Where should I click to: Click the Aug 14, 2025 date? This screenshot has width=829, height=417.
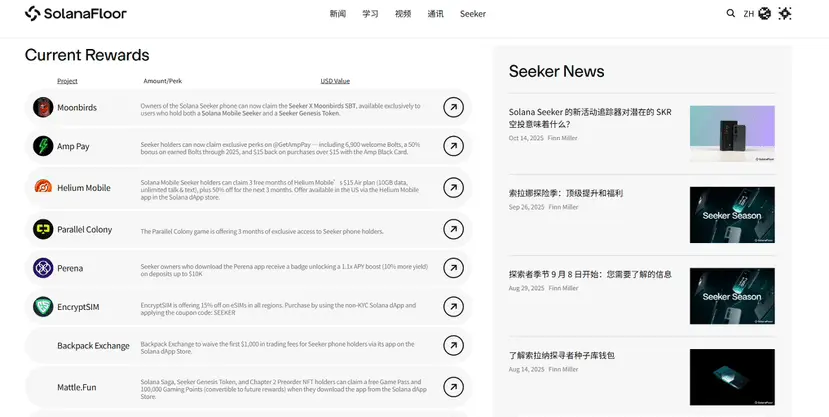[x=527, y=369]
